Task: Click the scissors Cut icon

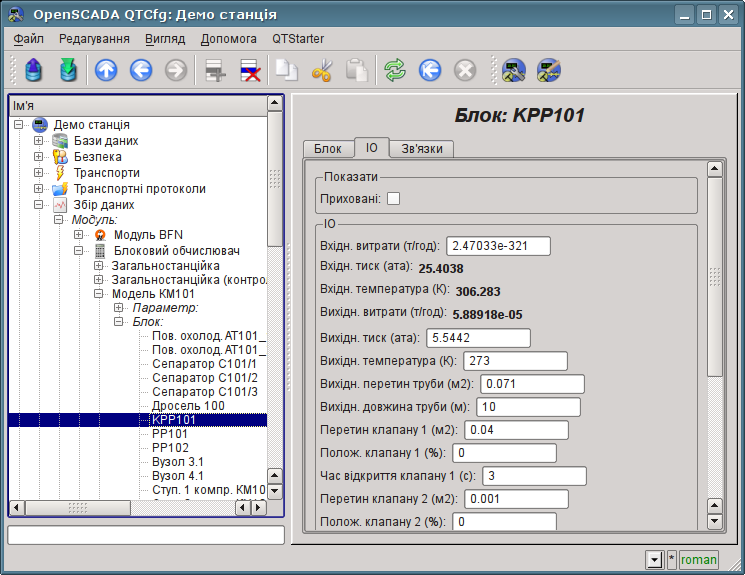Action: pos(322,70)
